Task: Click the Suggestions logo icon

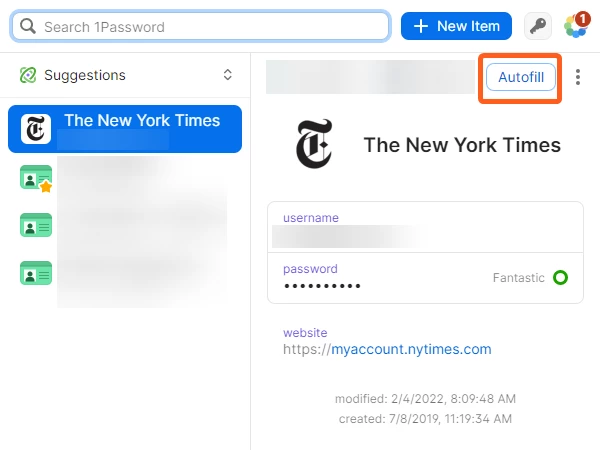Action: click(x=28, y=75)
